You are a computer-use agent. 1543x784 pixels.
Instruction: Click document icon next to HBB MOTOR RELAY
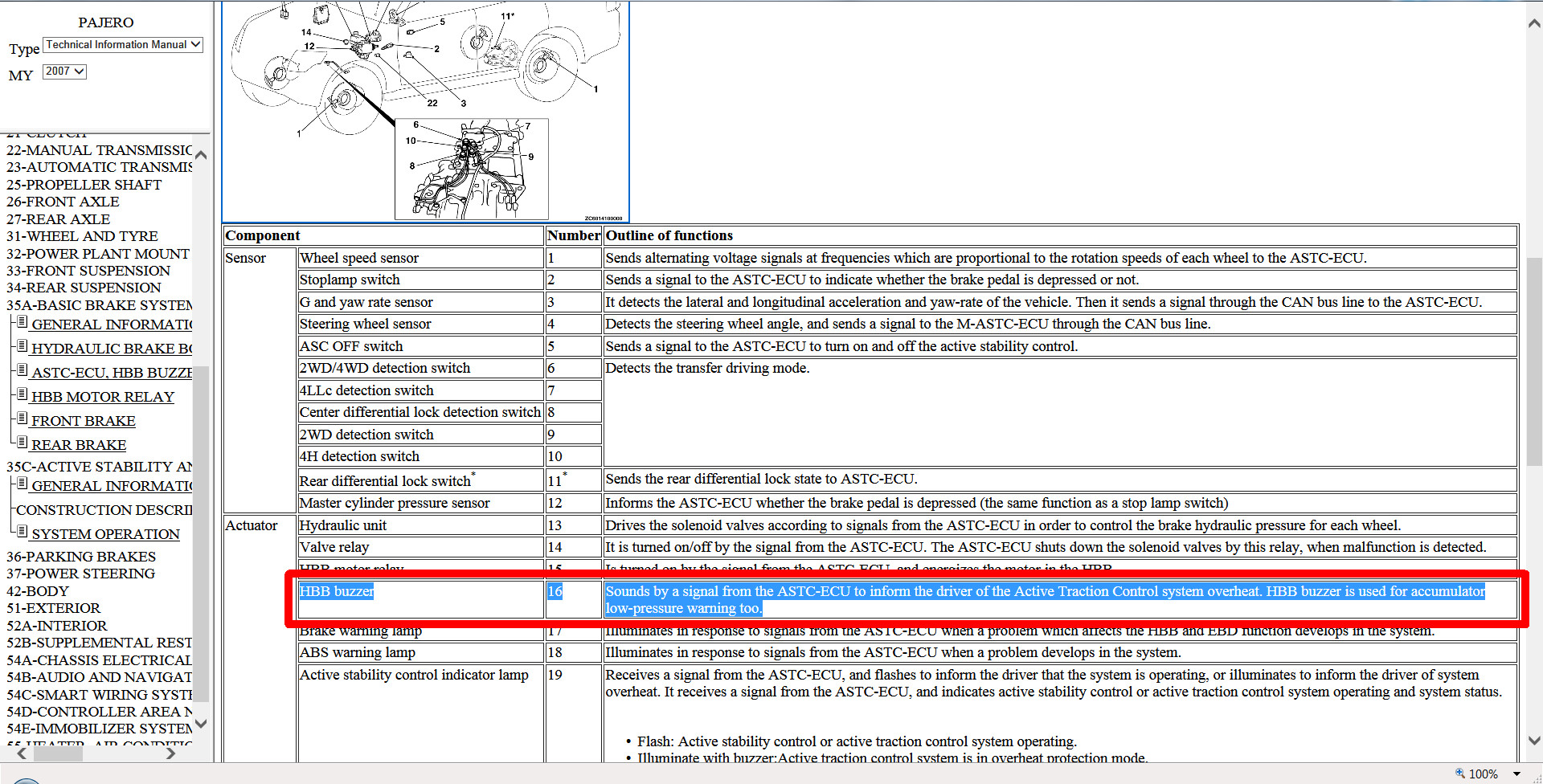[23, 395]
